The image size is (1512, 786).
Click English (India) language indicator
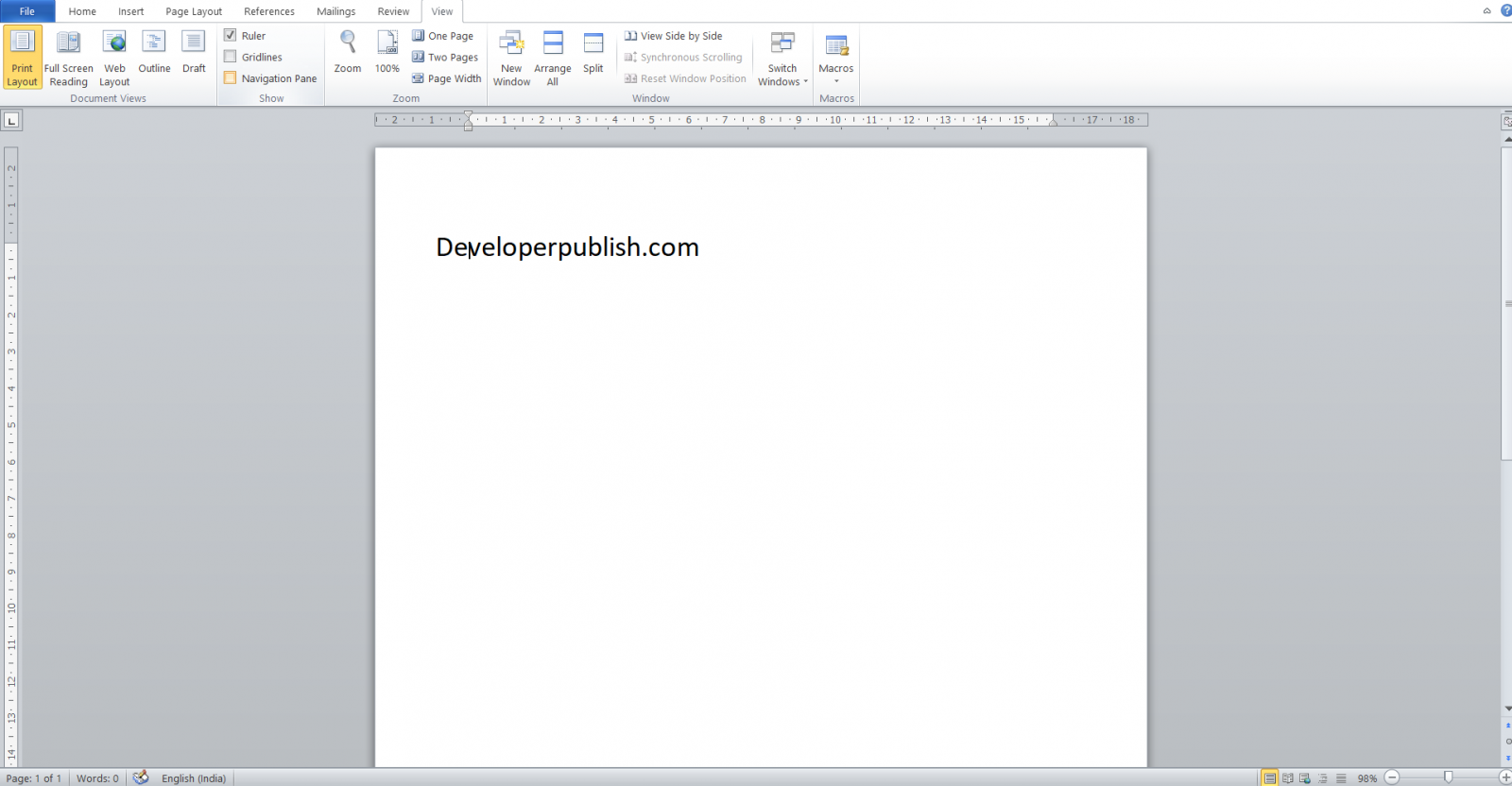pos(194,778)
